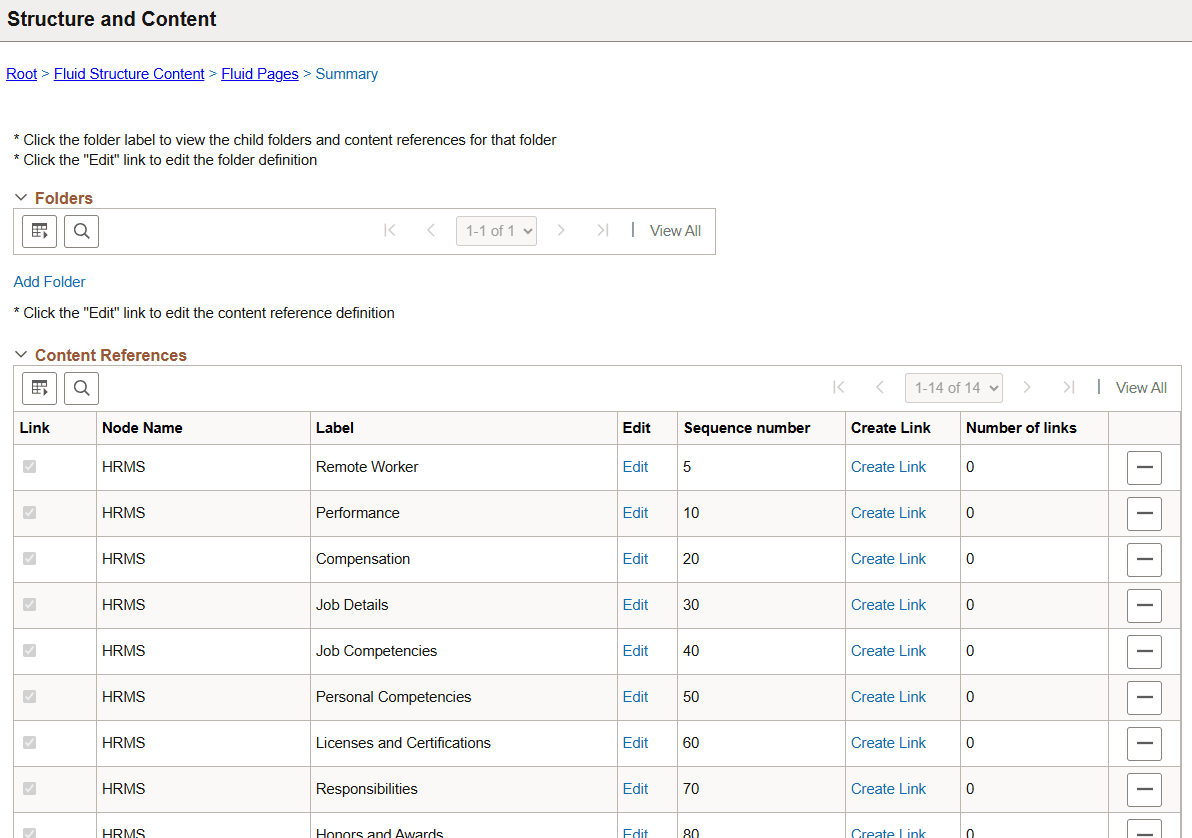The height and width of the screenshot is (838, 1192).
Task: Open the grid personalize icon in Folders toolbar
Action: pos(39,230)
